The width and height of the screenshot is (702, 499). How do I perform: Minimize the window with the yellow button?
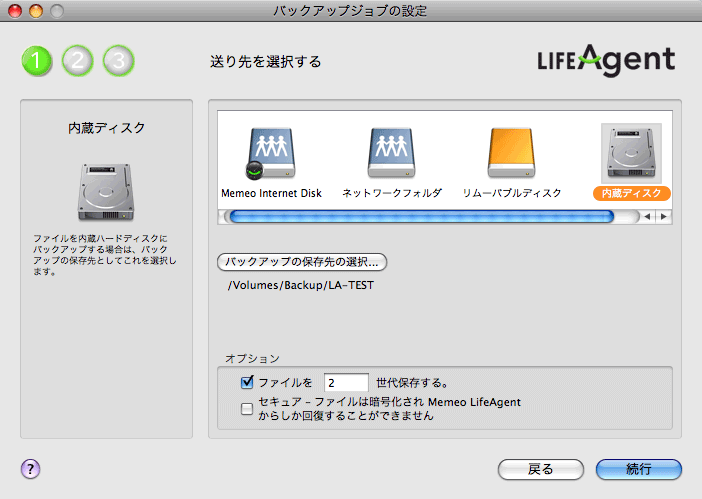click(36, 11)
